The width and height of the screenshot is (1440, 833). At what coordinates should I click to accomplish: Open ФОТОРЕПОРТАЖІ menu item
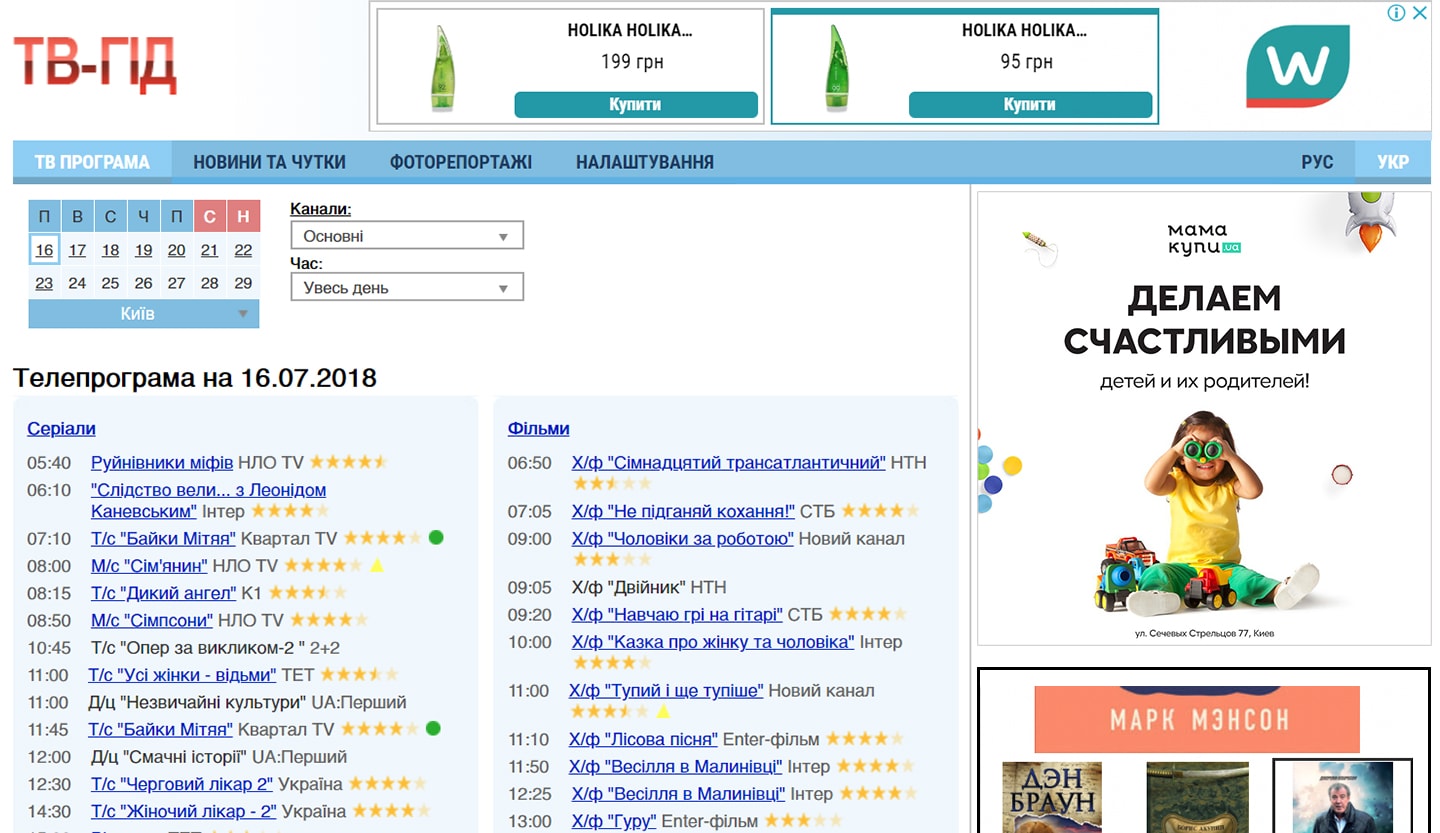(x=461, y=162)
